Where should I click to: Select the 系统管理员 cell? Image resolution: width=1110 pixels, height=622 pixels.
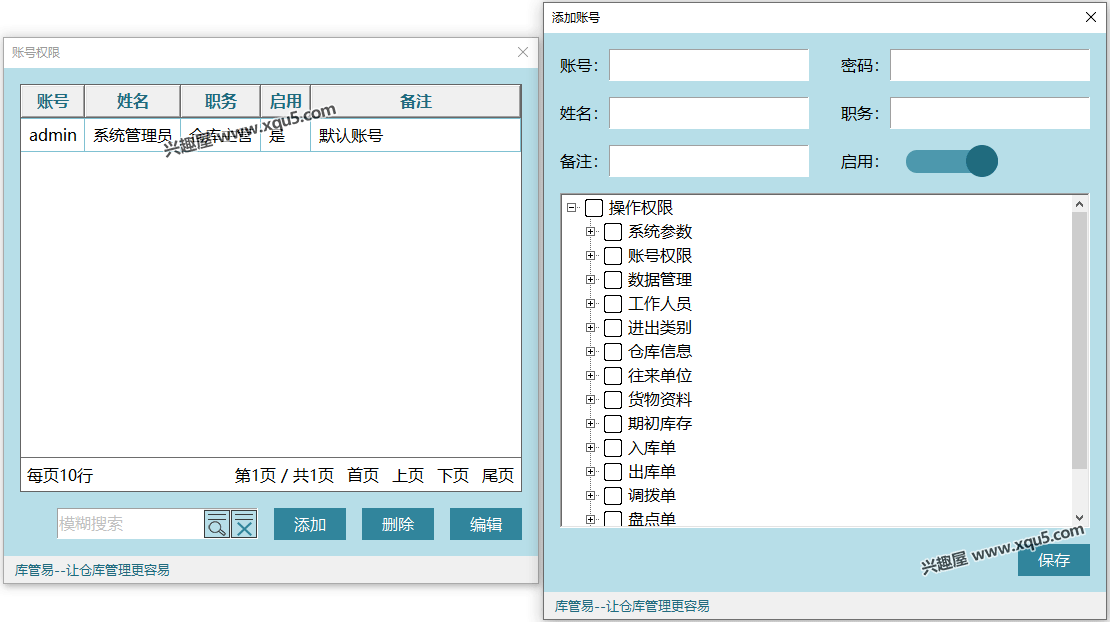pos(133,135)
